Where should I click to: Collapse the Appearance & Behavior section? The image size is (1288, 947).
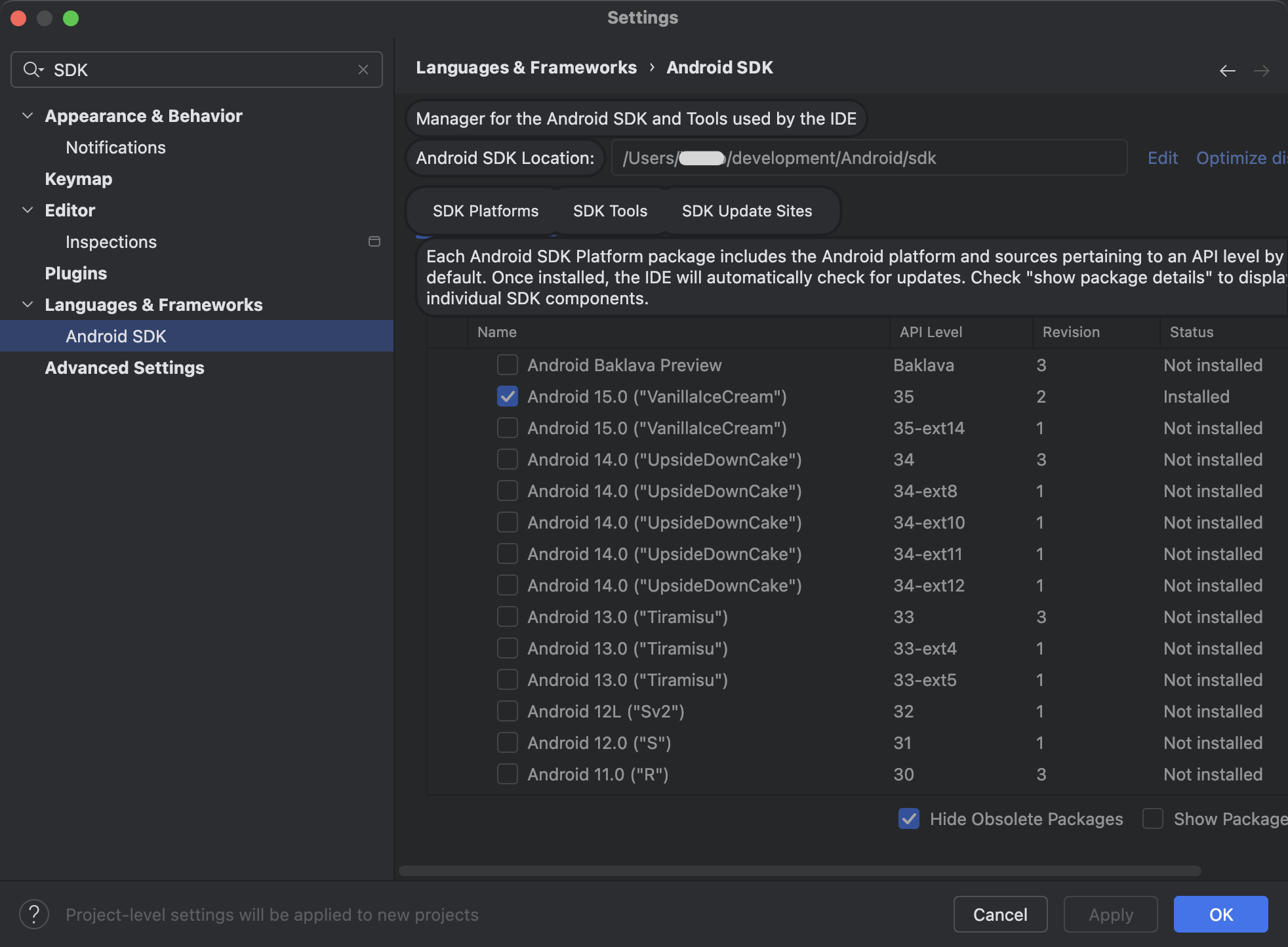click(x=28, y=115)
